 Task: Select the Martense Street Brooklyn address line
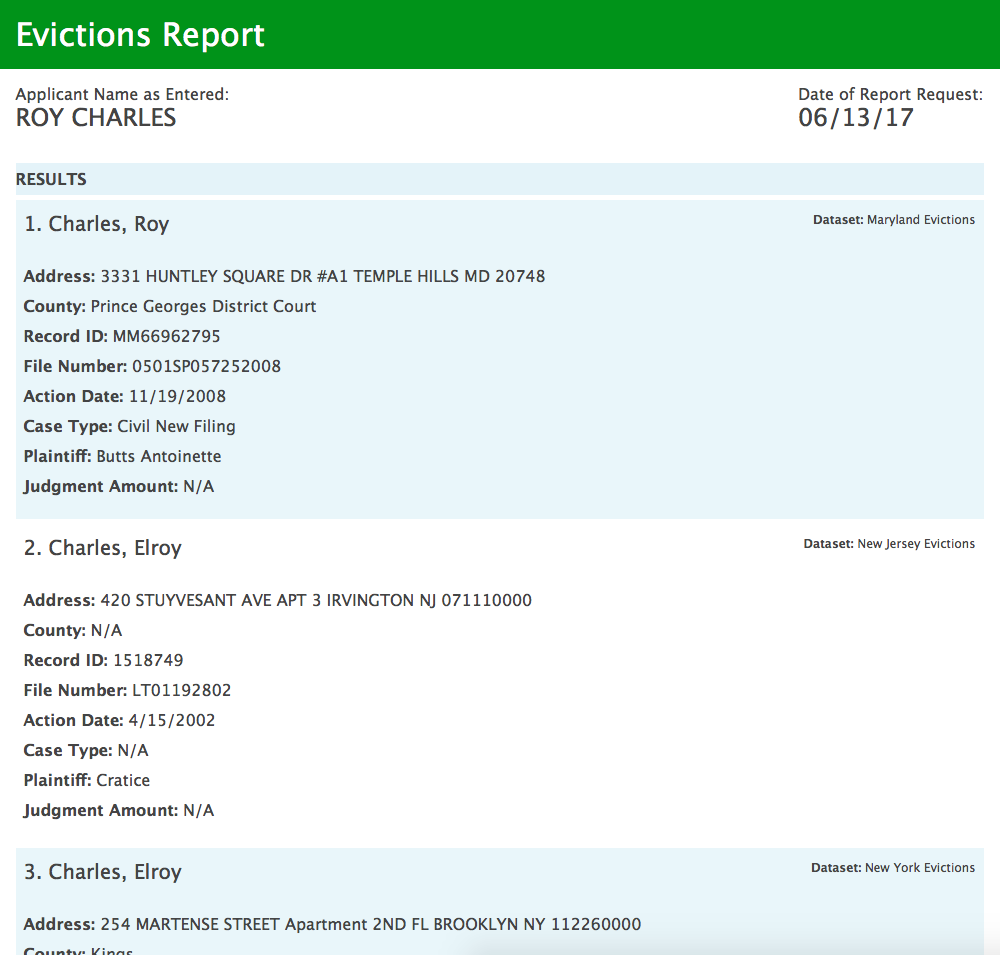click(x=332, y=924)
